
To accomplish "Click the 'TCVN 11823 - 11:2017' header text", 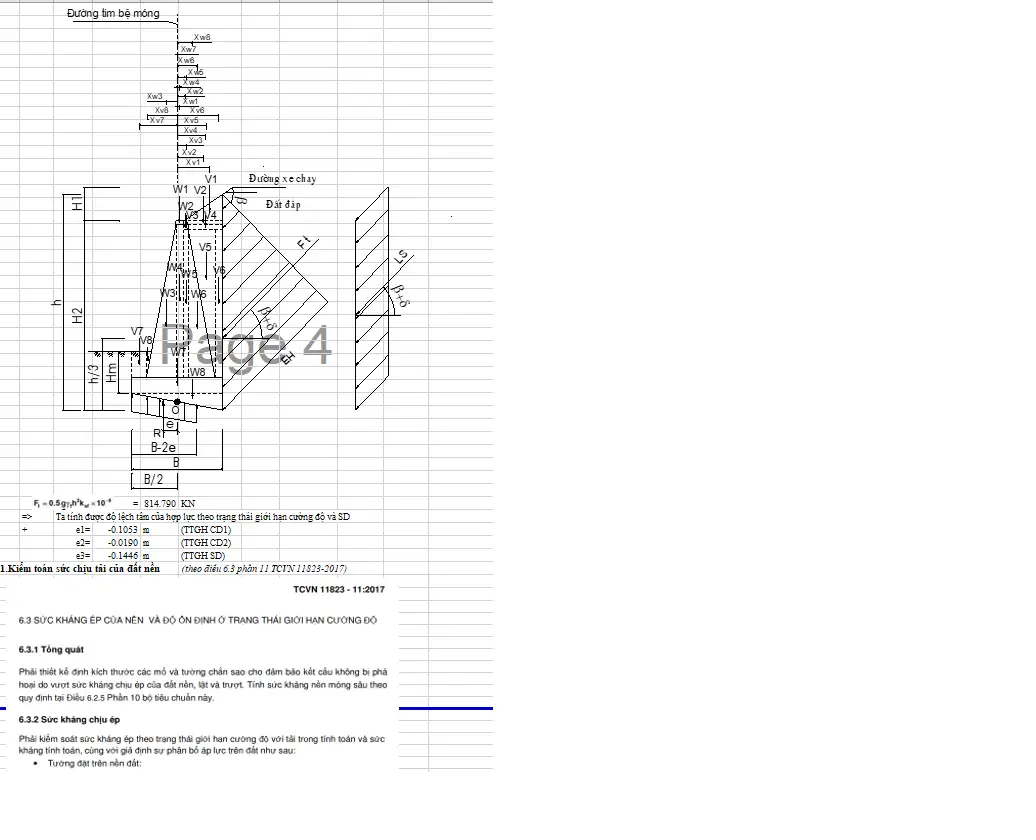I will point(339,590).
